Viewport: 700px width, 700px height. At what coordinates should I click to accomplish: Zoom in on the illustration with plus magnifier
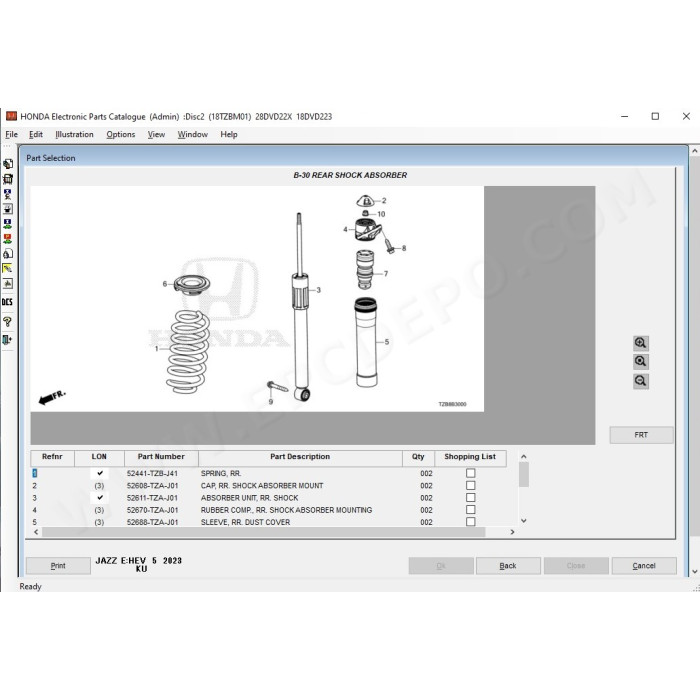coord(641,343)
